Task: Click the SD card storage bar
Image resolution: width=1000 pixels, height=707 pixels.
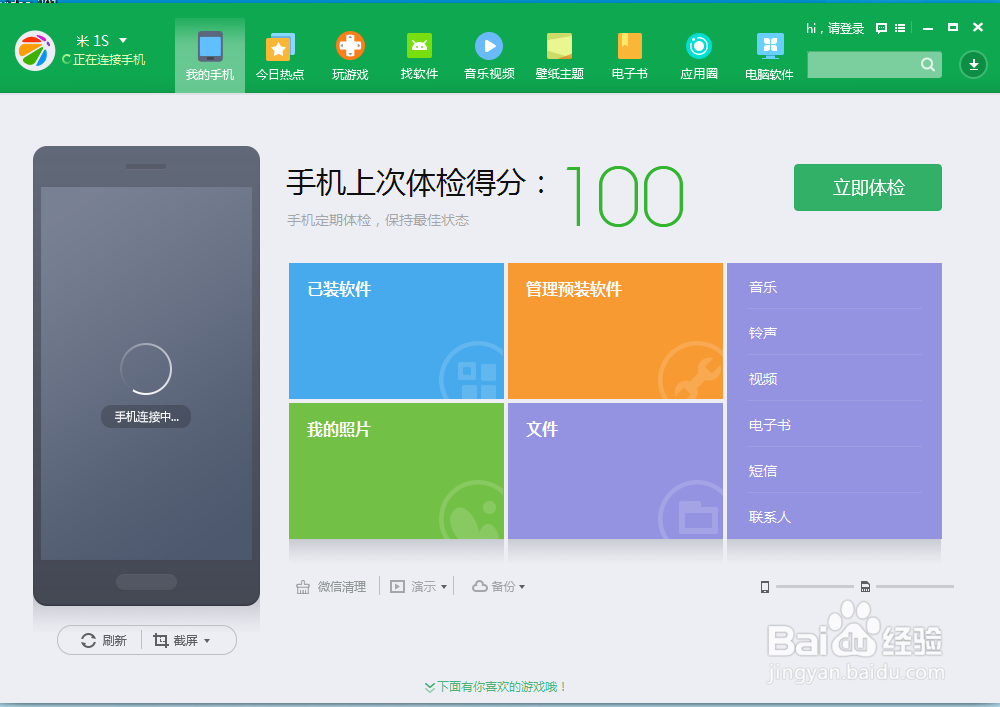Action: pos(915,587)
